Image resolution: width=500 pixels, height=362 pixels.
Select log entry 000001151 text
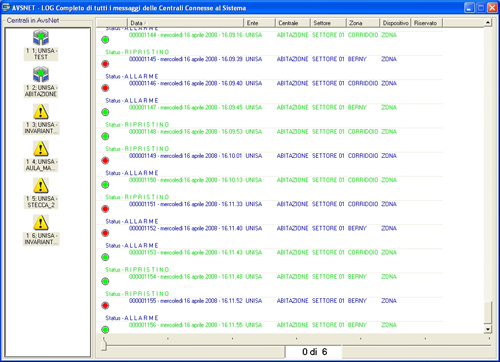coord(186,204)
